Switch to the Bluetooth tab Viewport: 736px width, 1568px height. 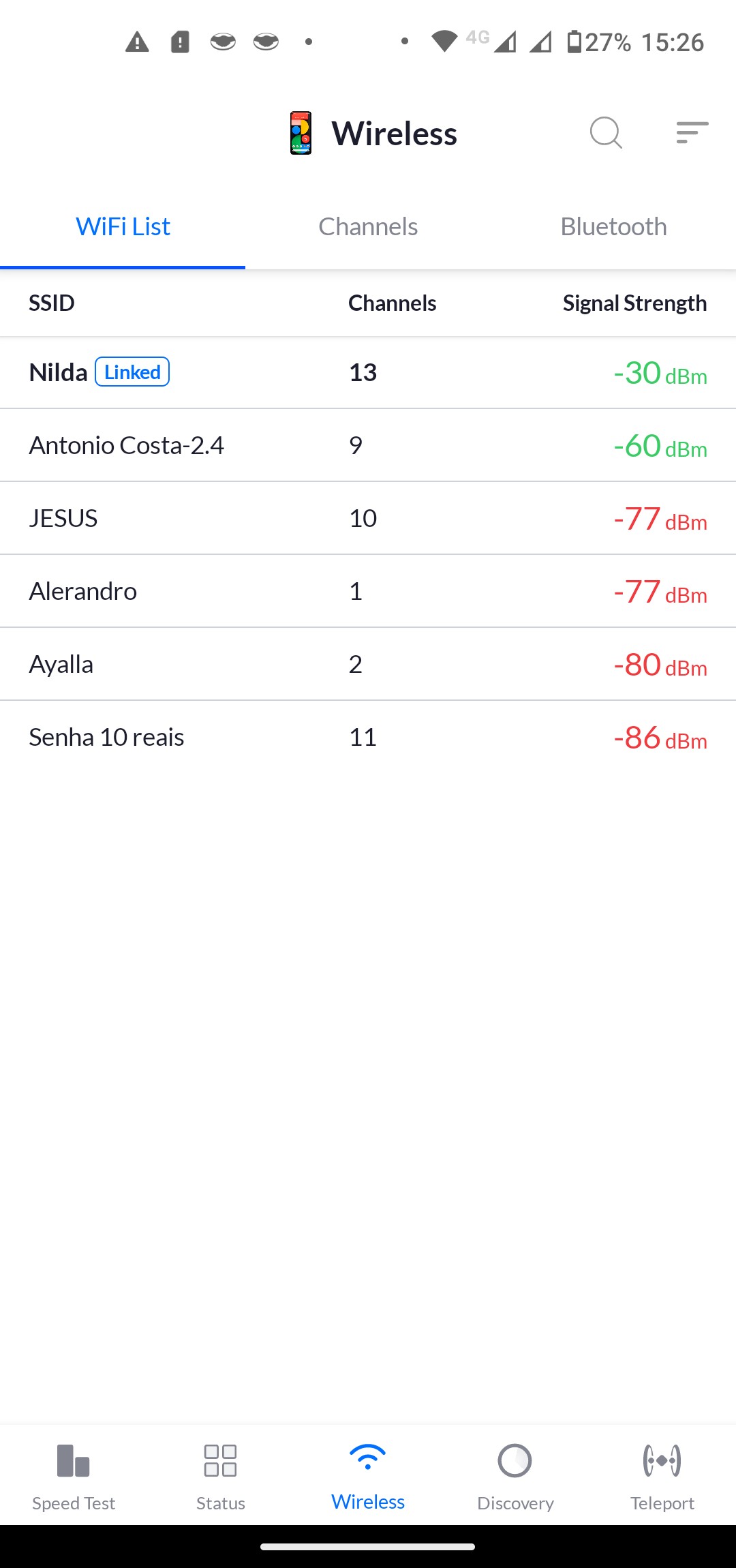tap(613, 227)
